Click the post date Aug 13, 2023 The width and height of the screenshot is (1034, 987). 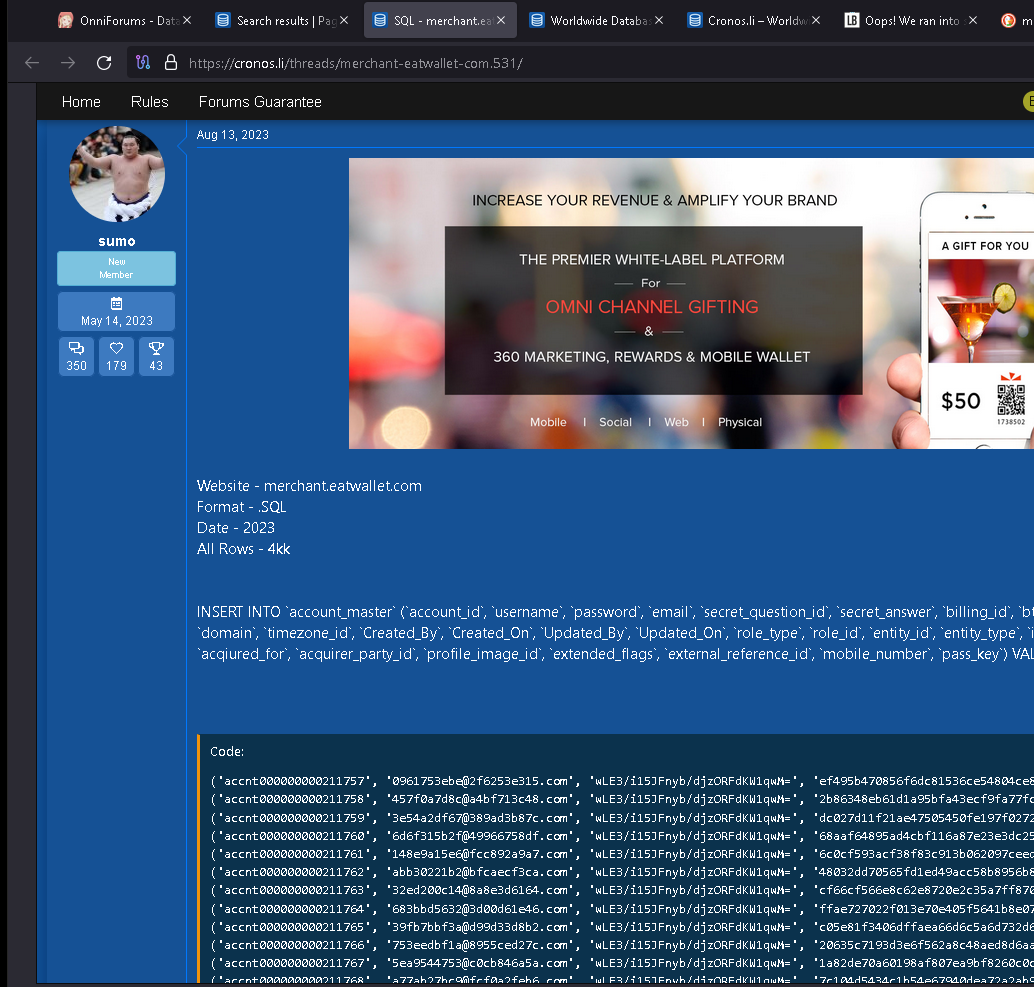233,135
